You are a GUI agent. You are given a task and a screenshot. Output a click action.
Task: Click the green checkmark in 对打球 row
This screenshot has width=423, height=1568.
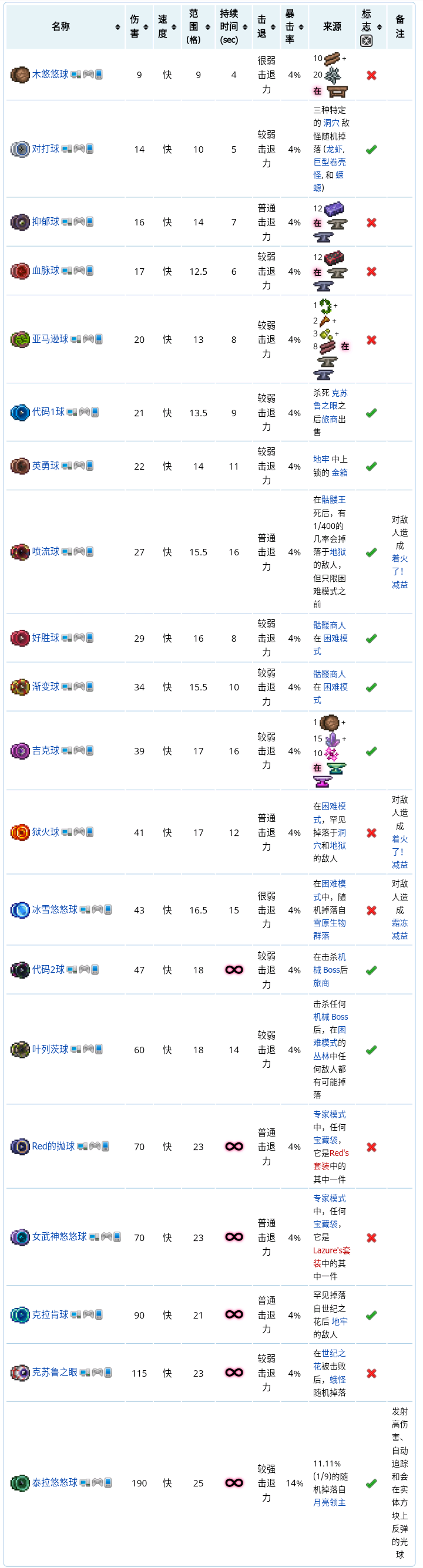coord(371,149)
